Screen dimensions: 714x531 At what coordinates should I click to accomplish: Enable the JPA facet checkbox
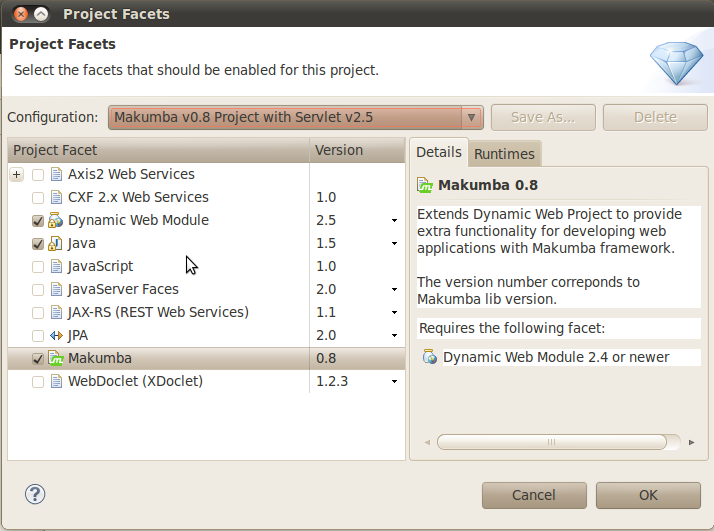38,336
